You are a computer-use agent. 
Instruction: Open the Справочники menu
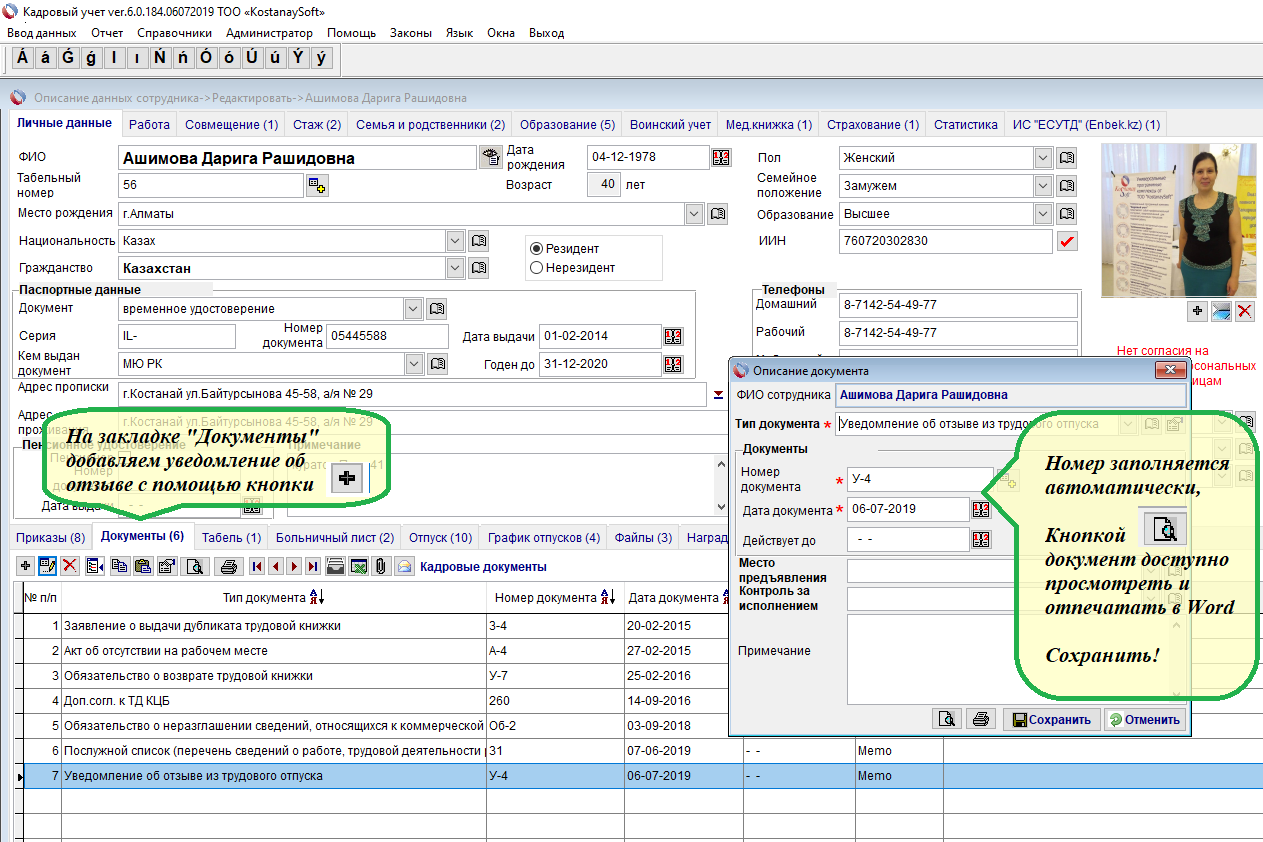pos(174,33)
